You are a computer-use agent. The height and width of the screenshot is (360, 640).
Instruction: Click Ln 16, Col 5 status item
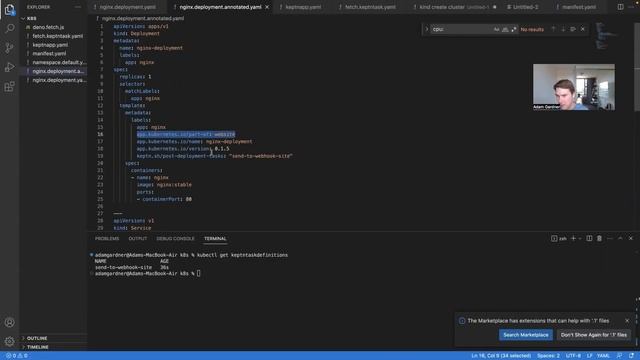click(x=501, y=356)
